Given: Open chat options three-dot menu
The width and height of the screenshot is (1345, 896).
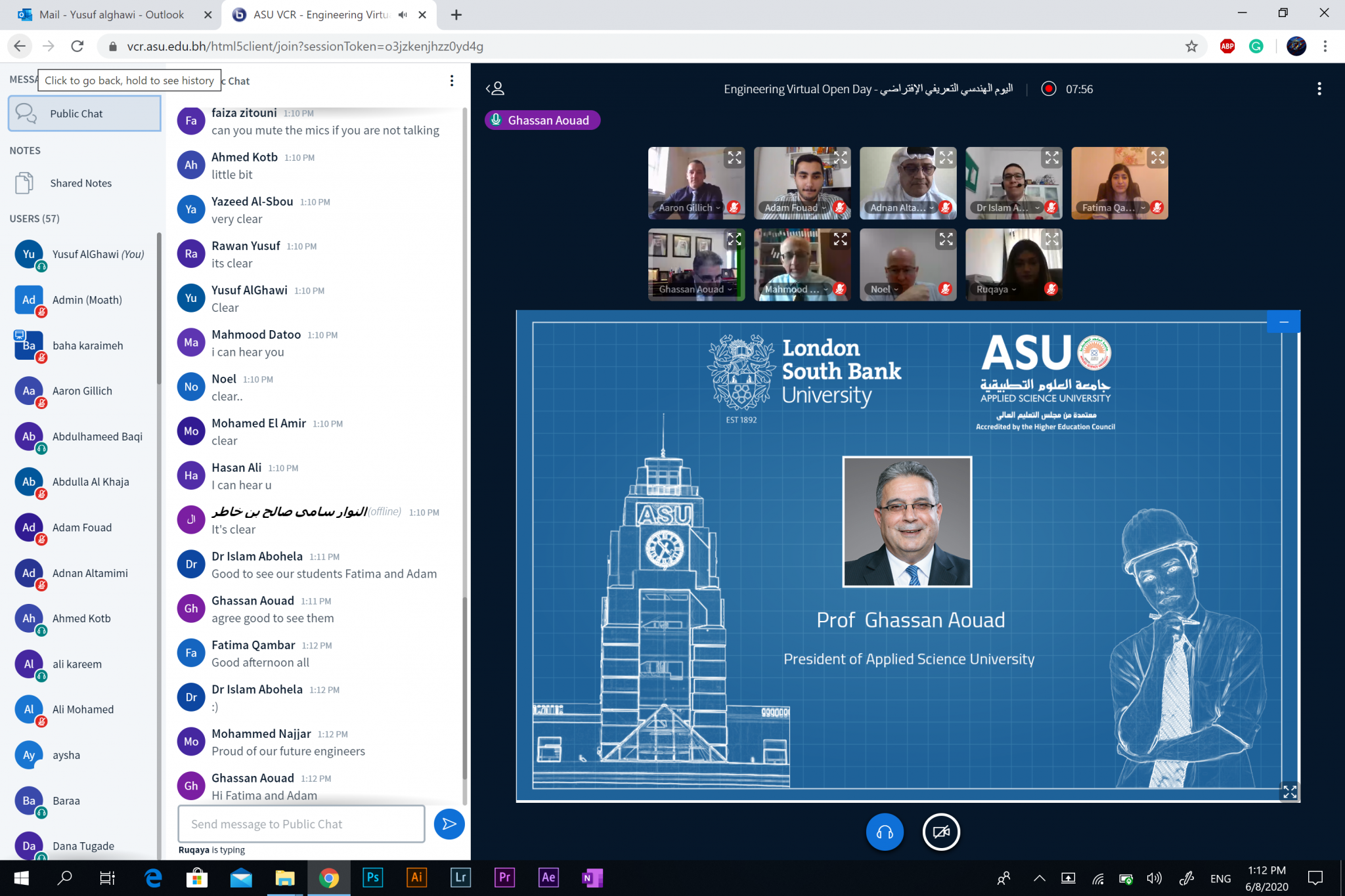Looking at the screenshot, I should [x=452, y=81].
